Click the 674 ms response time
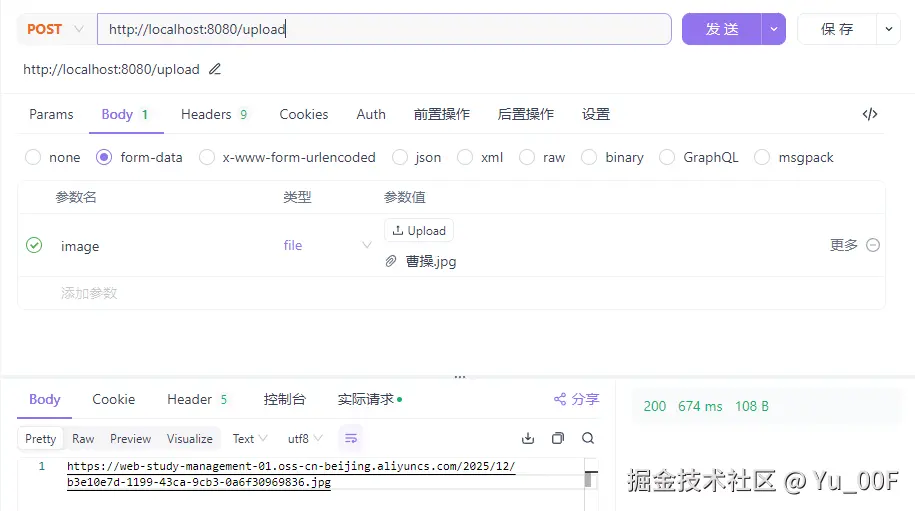Image resolution: width=915 pixels, height=511 pixels. (x=700, y=406)
